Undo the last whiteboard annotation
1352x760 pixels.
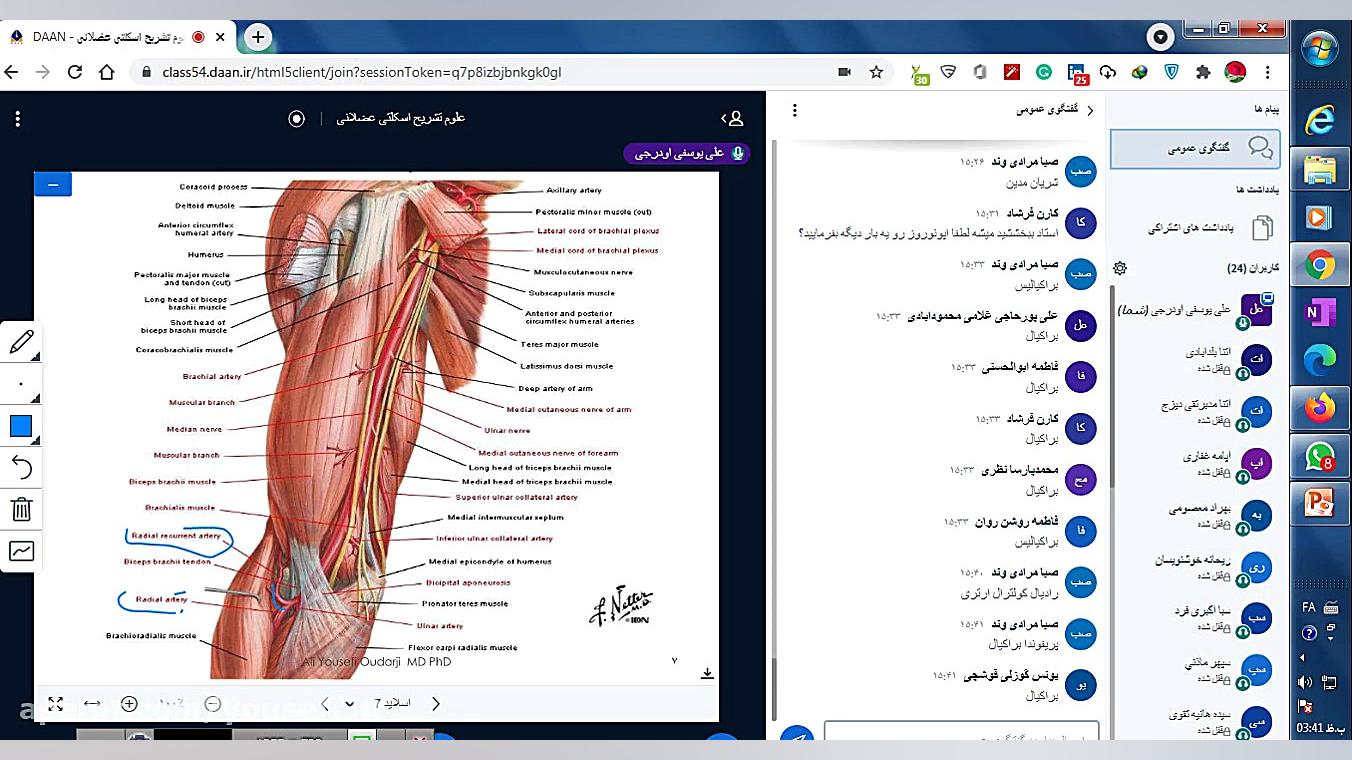(x=22, y=469)
